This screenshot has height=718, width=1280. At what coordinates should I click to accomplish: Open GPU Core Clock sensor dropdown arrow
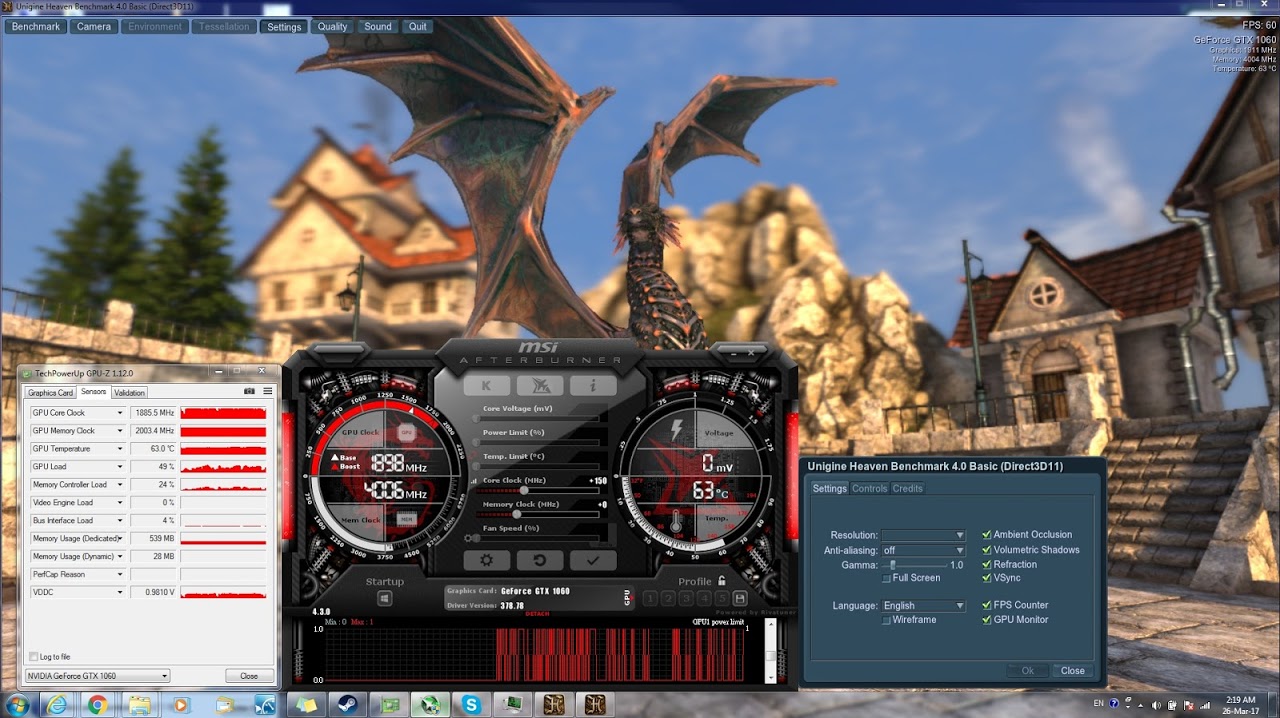(120, 413)
